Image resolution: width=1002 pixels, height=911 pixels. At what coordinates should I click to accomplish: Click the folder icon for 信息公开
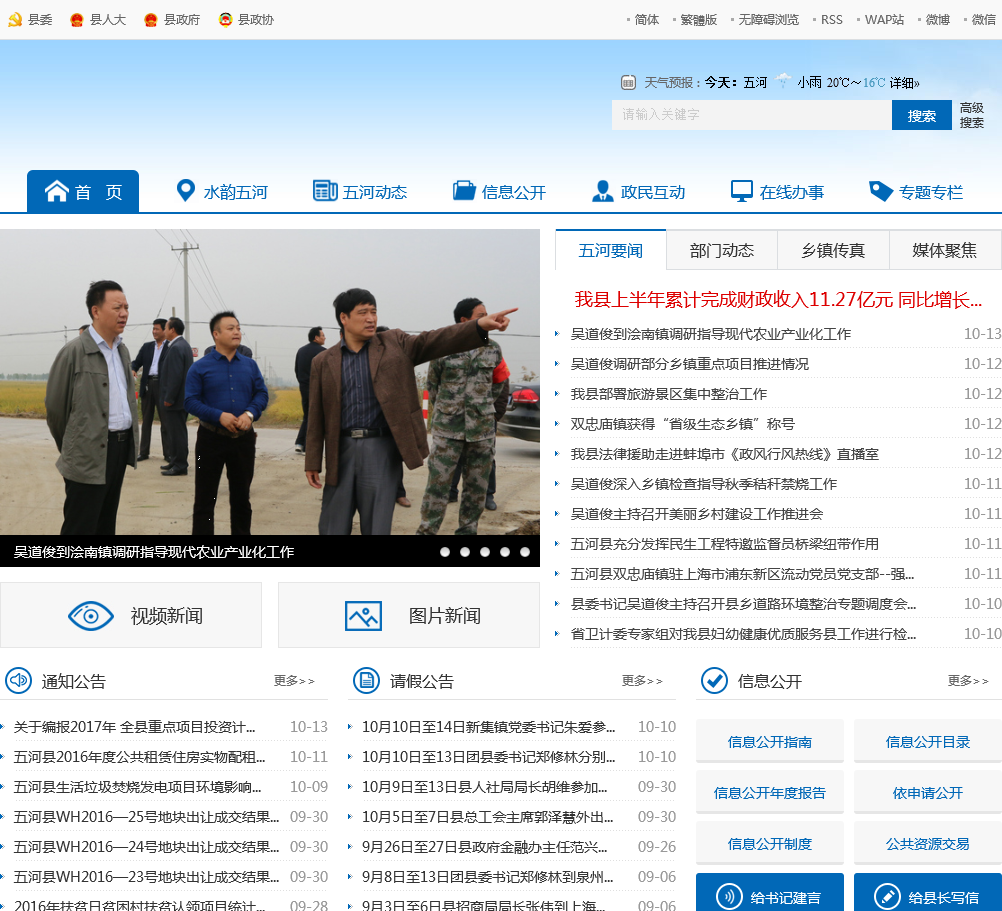click(x=464, y=190)
